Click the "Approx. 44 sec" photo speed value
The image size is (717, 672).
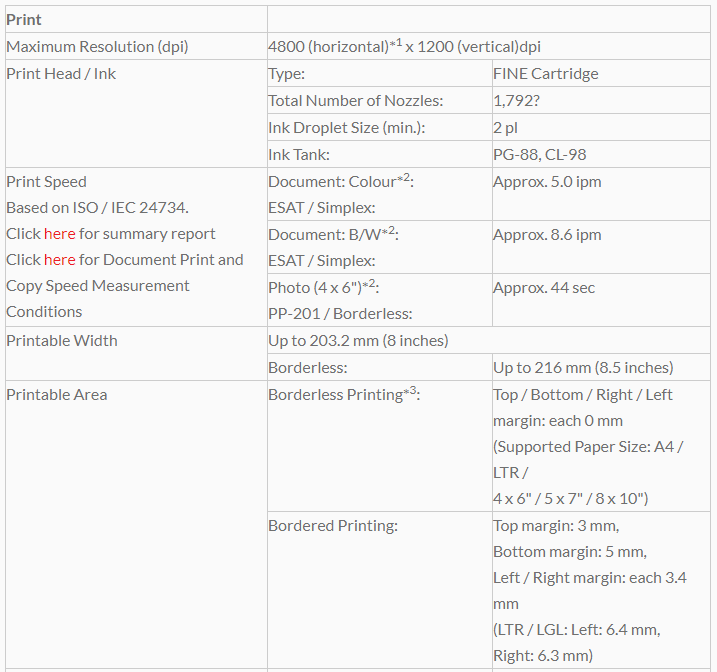click(x=543, y=288)
